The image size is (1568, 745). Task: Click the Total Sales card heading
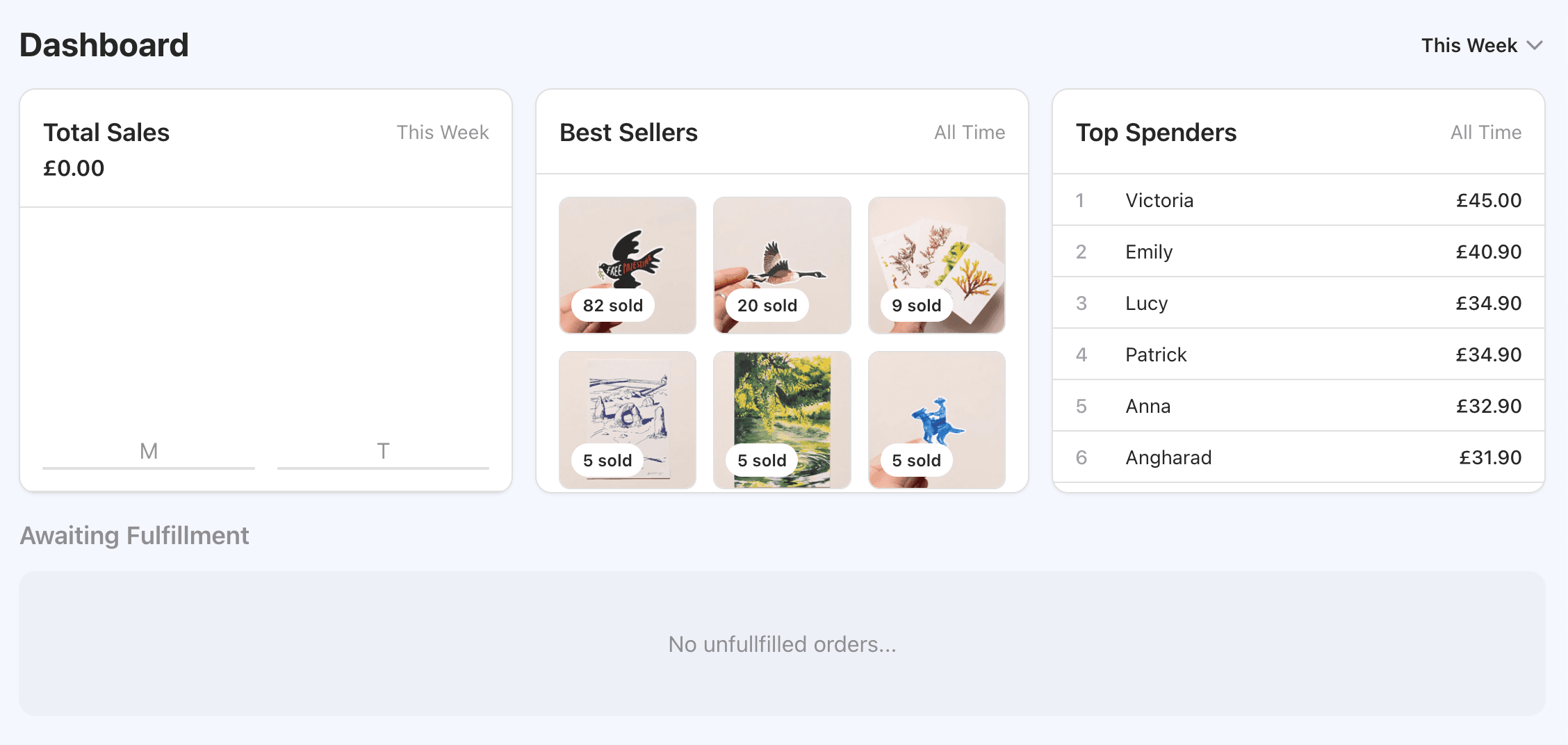pos(106,133)
